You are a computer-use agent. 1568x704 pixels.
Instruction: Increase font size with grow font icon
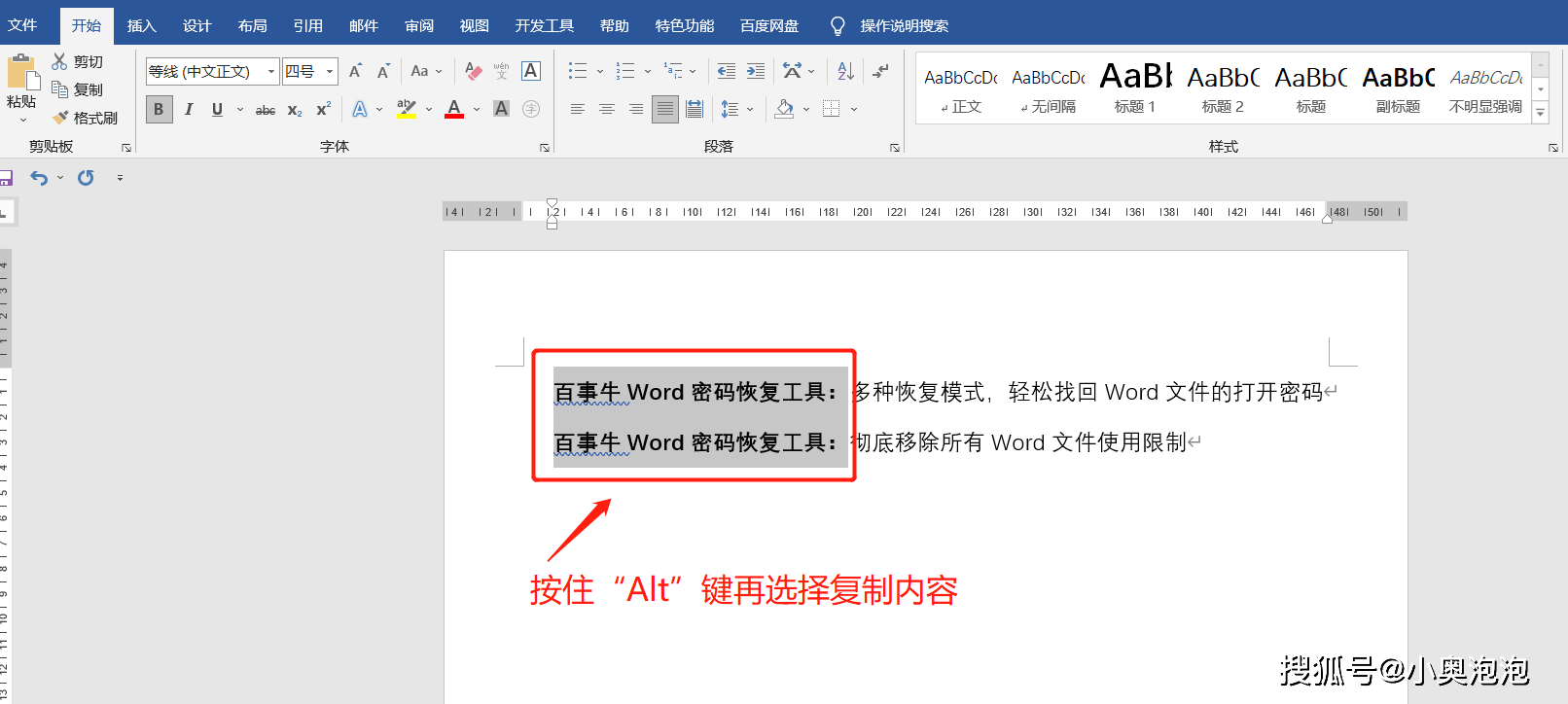[x=355, y=71]
